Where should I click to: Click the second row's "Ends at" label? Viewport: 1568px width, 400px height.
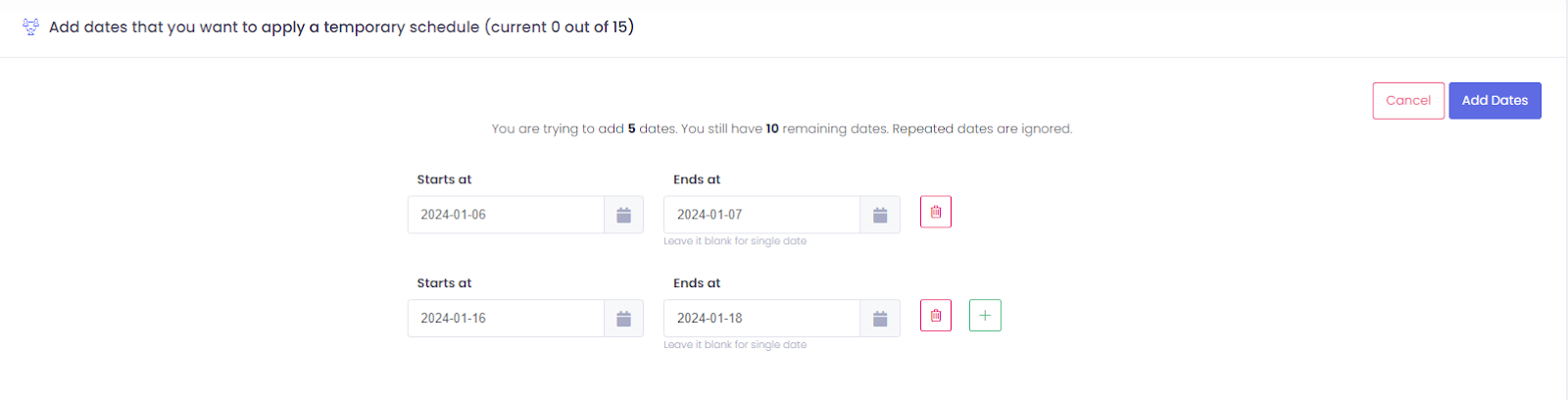click(x=697, y=283)
